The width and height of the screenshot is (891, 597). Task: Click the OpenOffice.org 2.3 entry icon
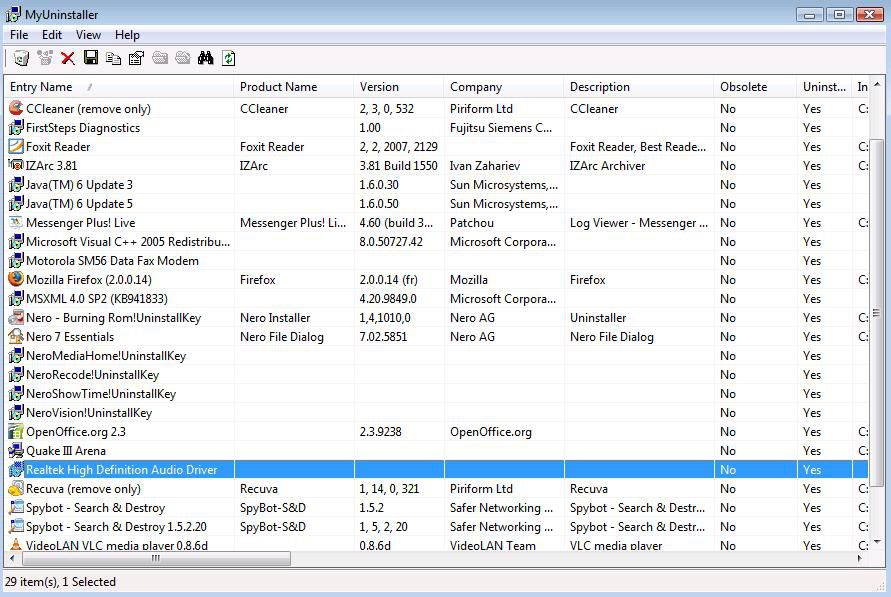click(16, 431)
